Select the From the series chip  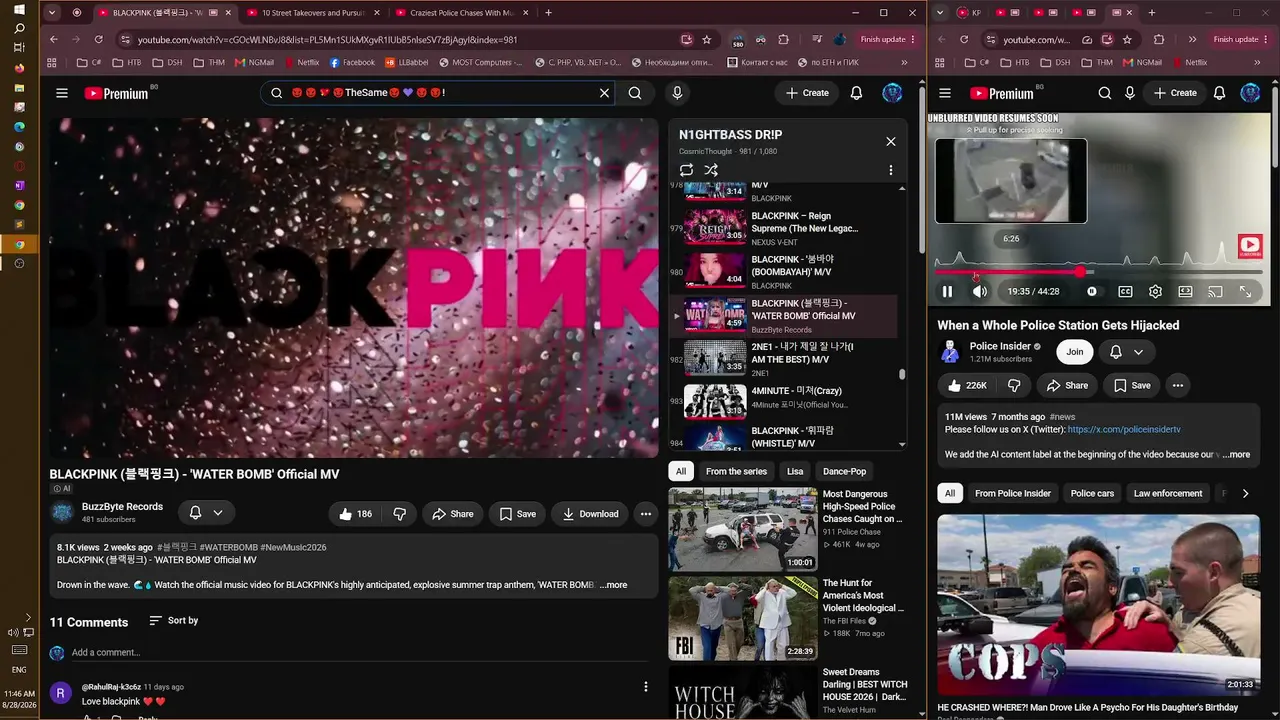736,471
